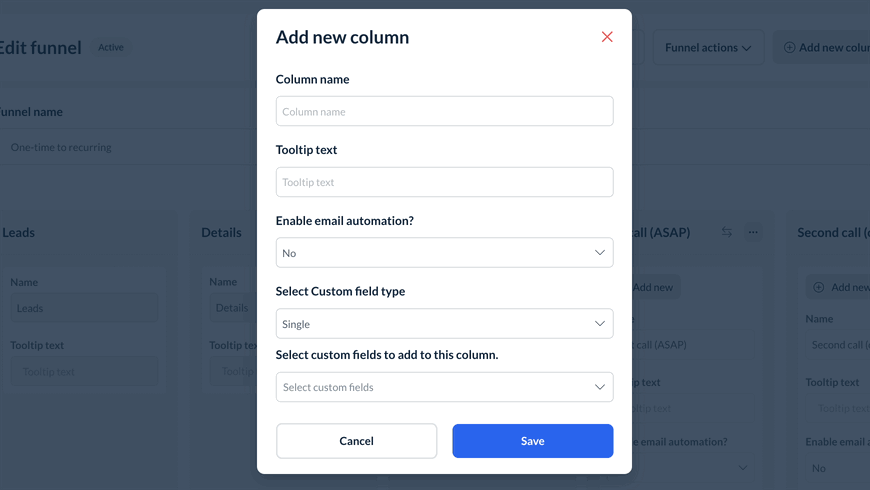
Task: Expand the Select Custom field type dropdown
Action: [444, 324]
